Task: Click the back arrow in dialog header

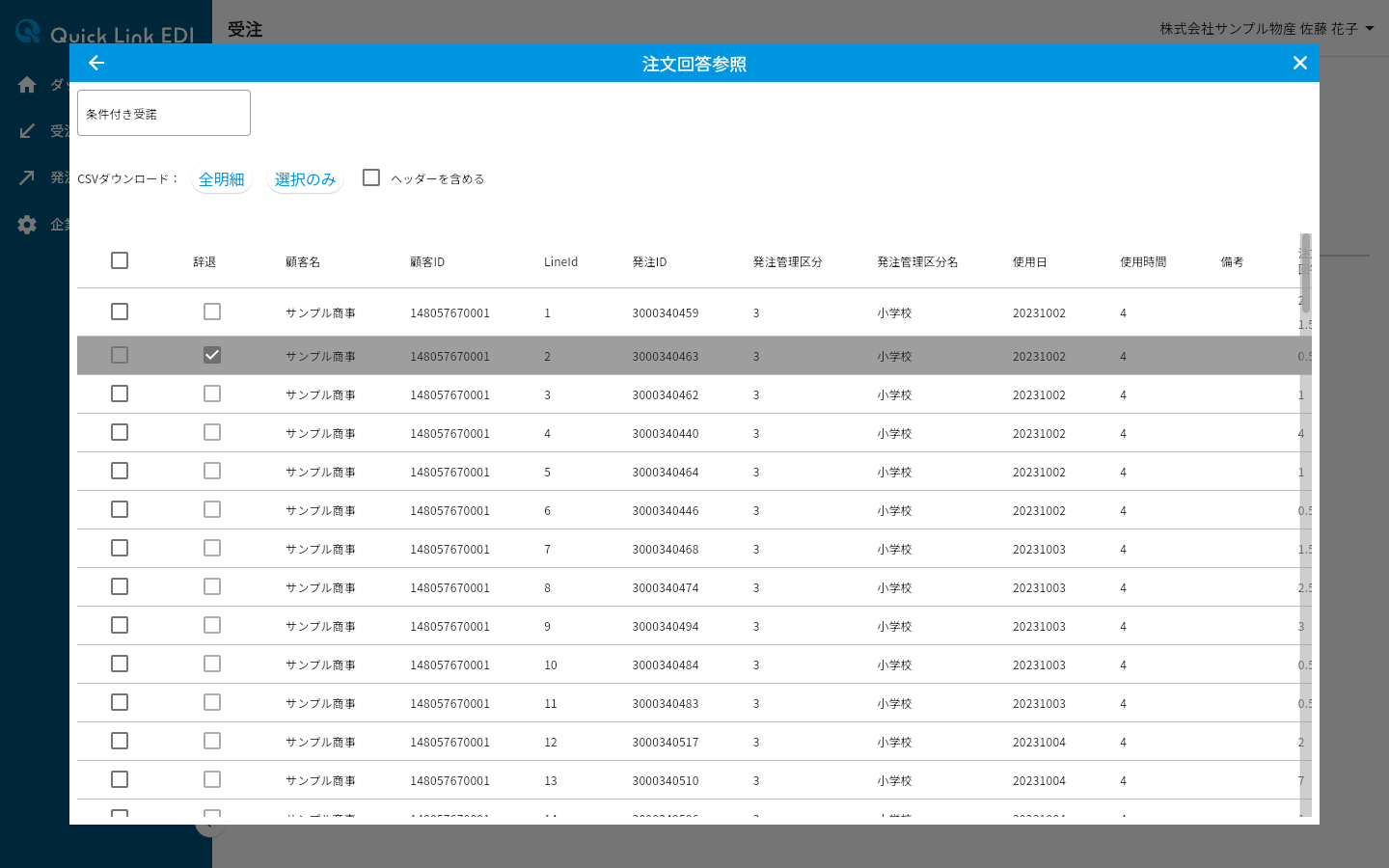Action: pyautogui.click(x=96, y=63)
